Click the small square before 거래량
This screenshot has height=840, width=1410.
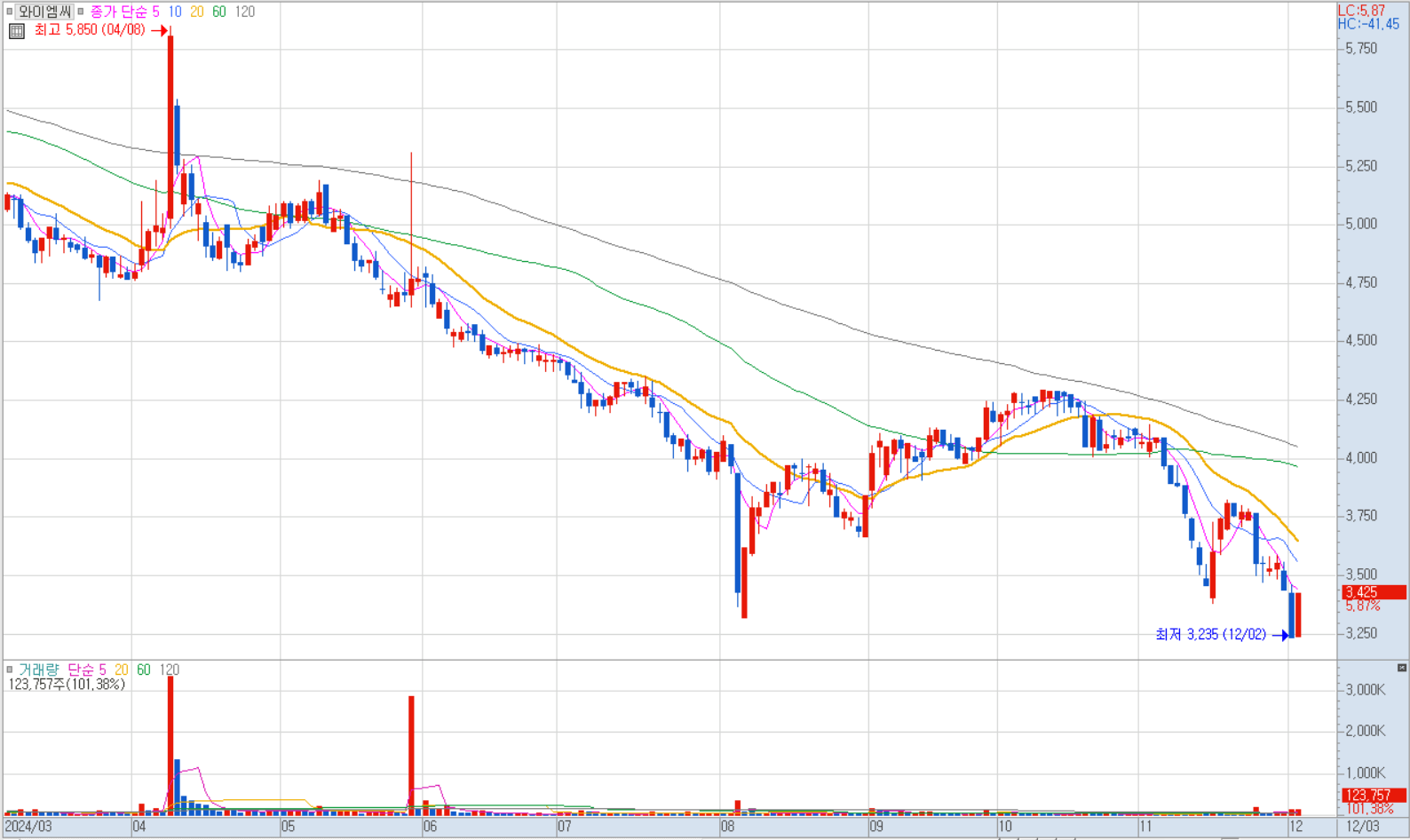(x=10, y=670)
